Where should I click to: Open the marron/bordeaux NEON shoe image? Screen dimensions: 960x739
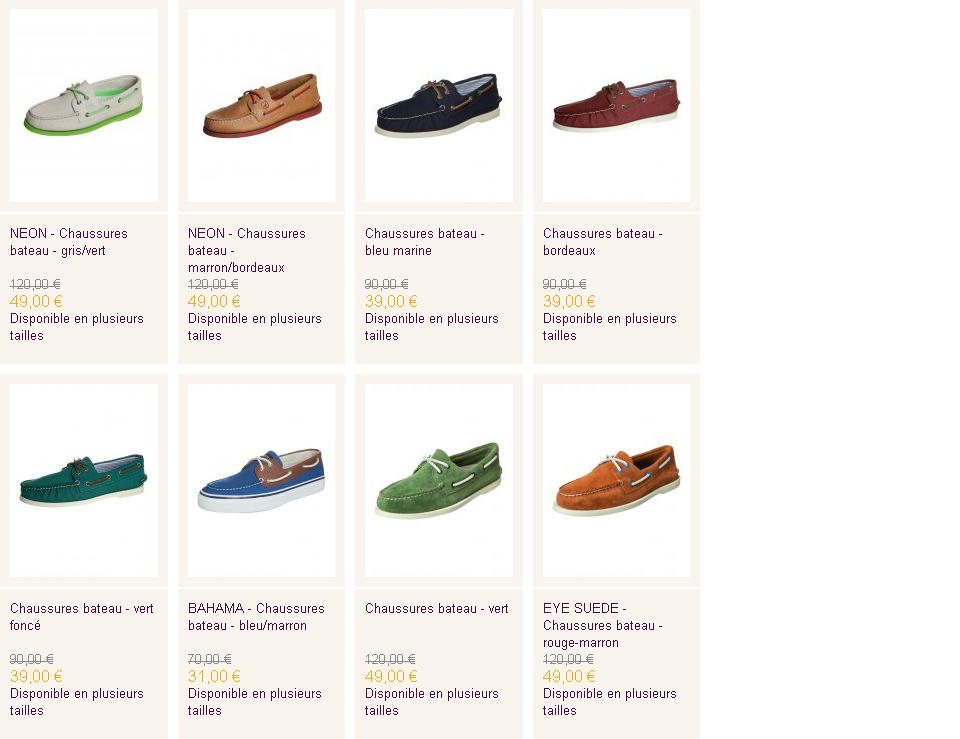[261, 105]
